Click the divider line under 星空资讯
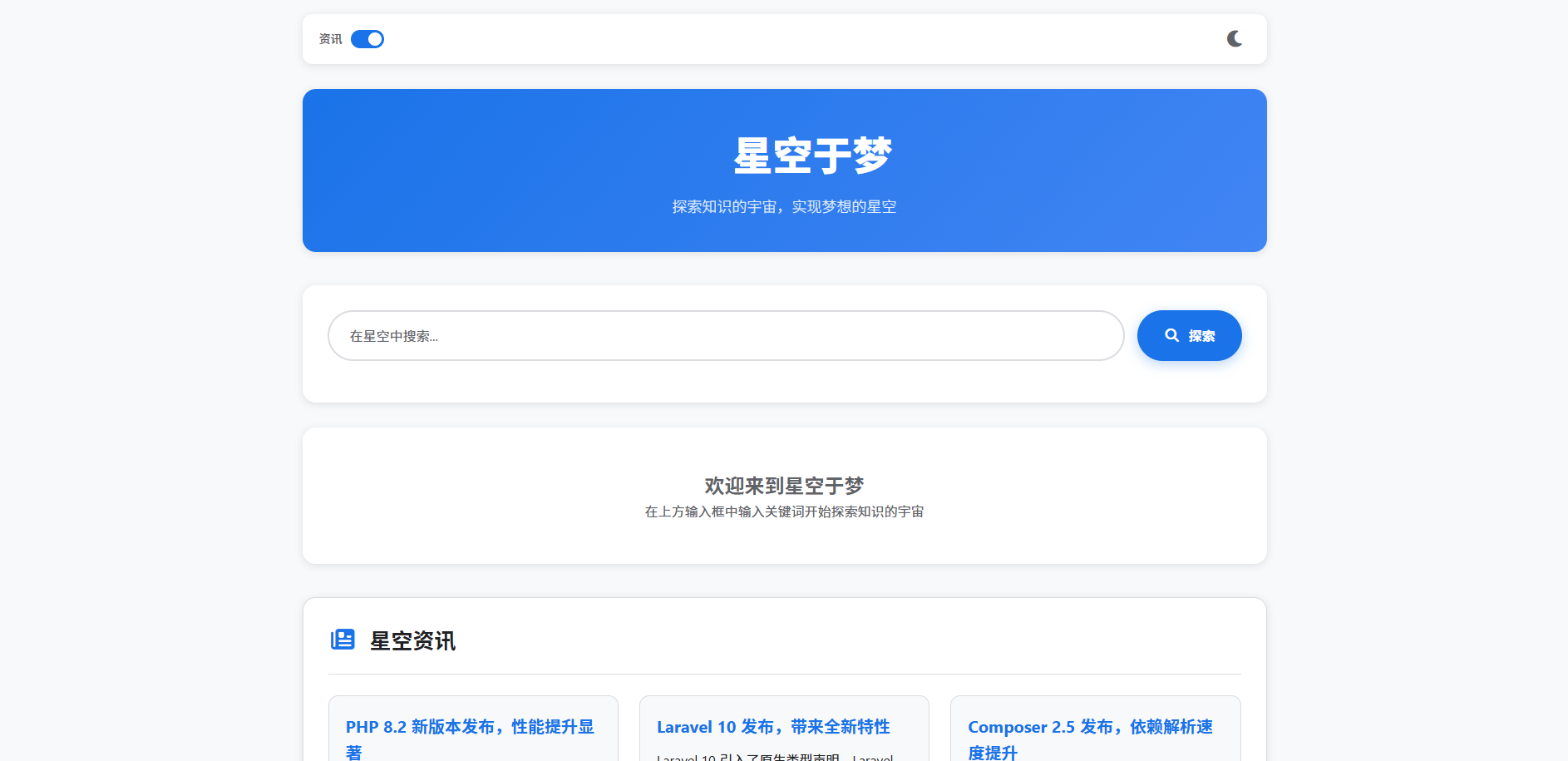Screen dimensions: 1568x761 tap(784, 674)
